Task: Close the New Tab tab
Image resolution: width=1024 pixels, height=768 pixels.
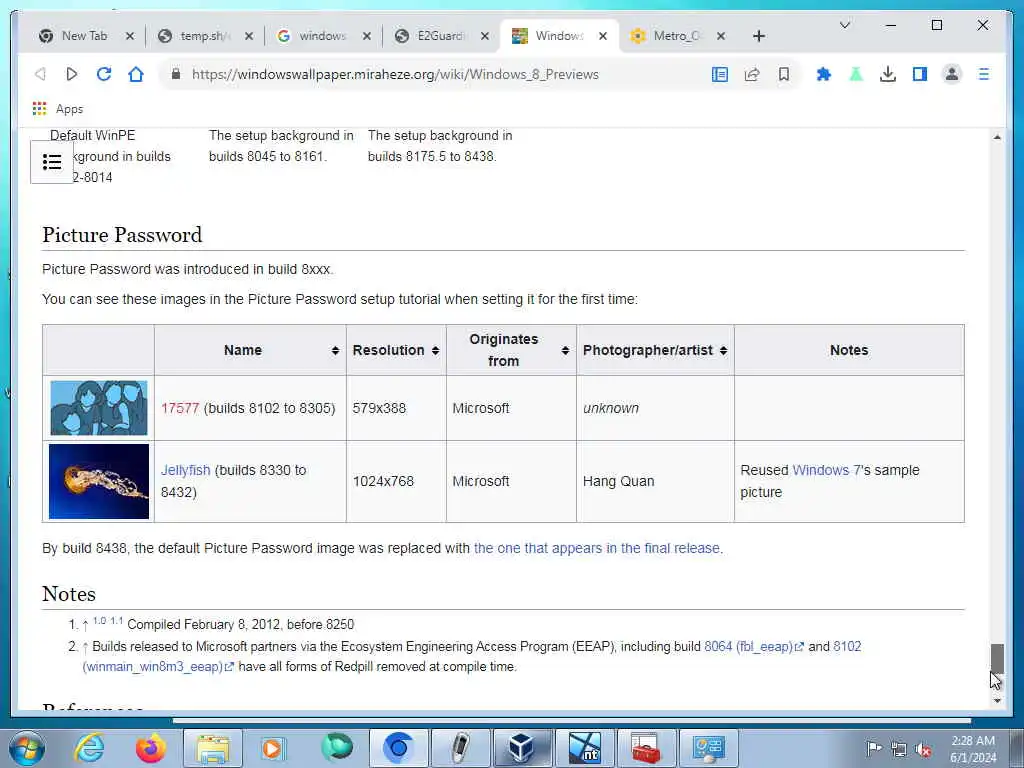Action: [x=130, y=36]
